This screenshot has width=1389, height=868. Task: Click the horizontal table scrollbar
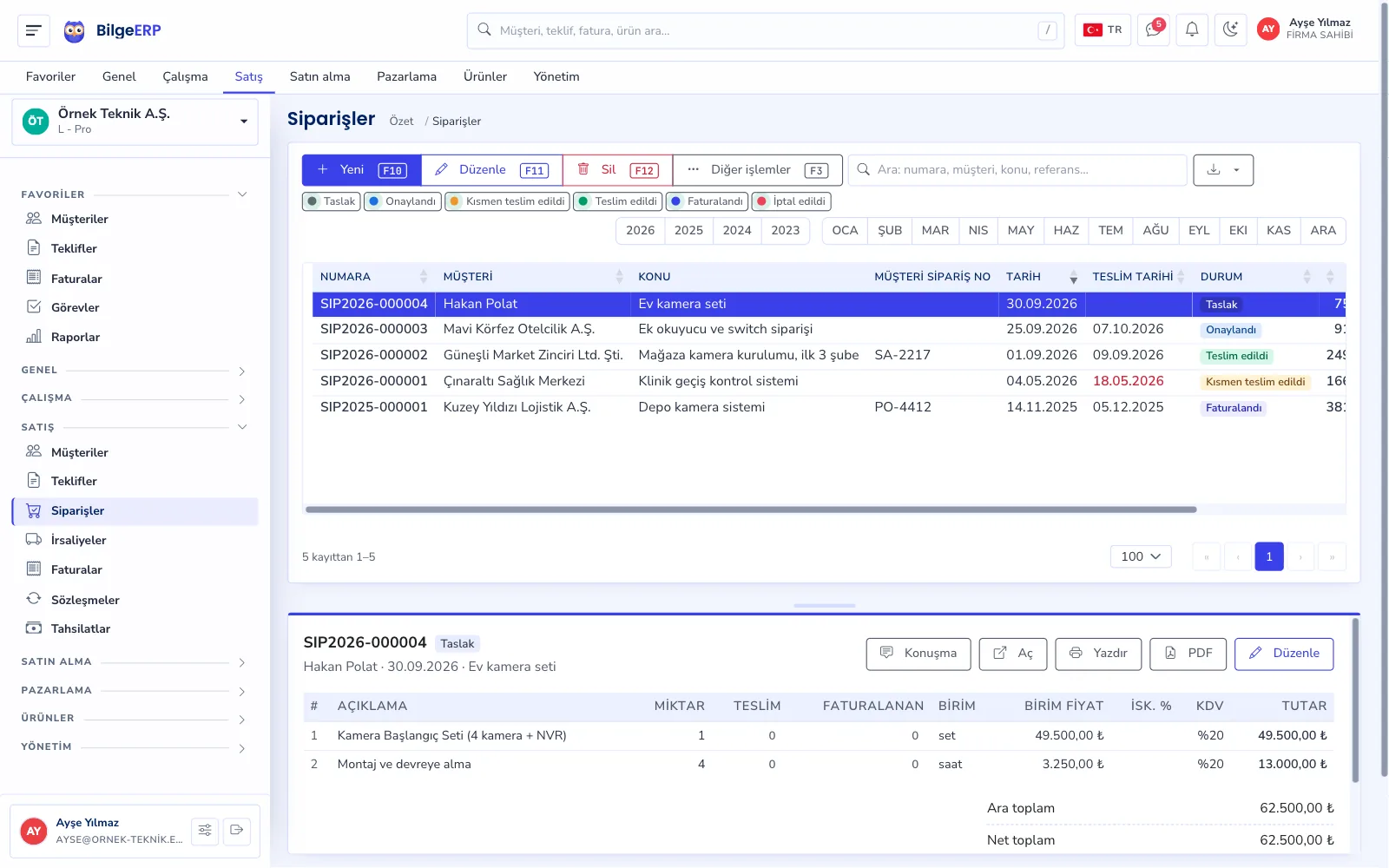tap(751, 510)
